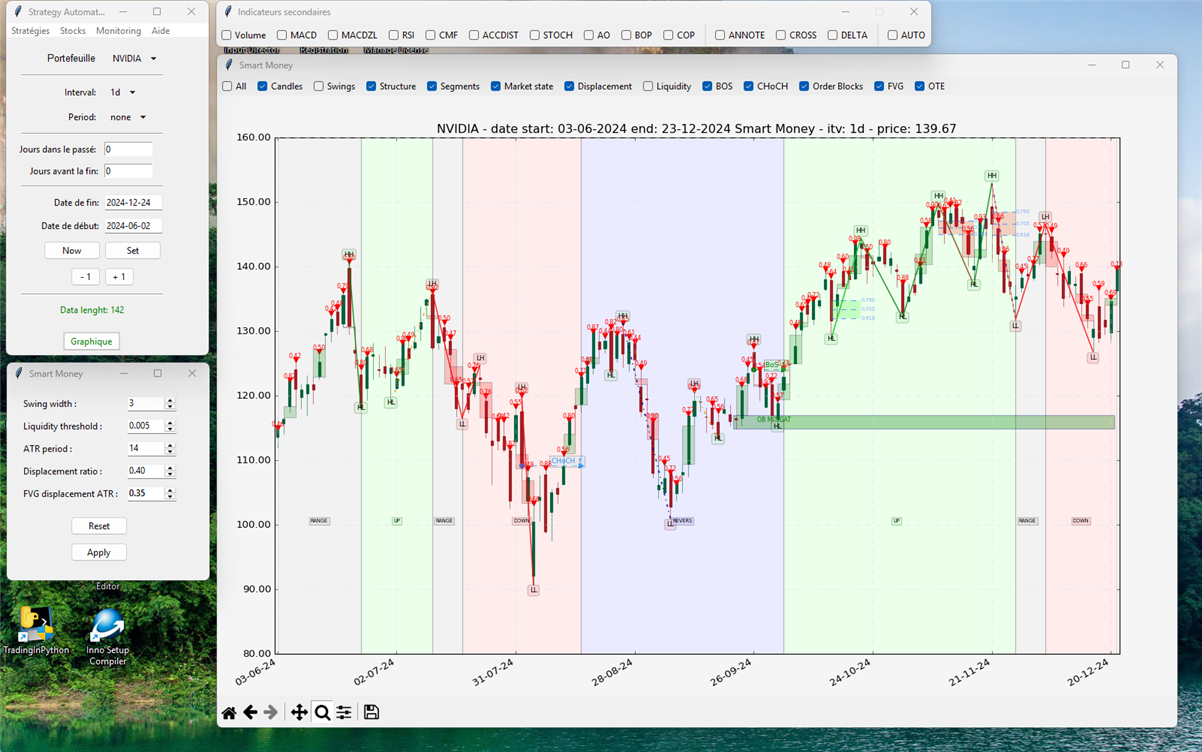The width and height of the screenshot is (1202, 752).
Task: Enable the Liquidity checkbox
Action: coord(648,87)
